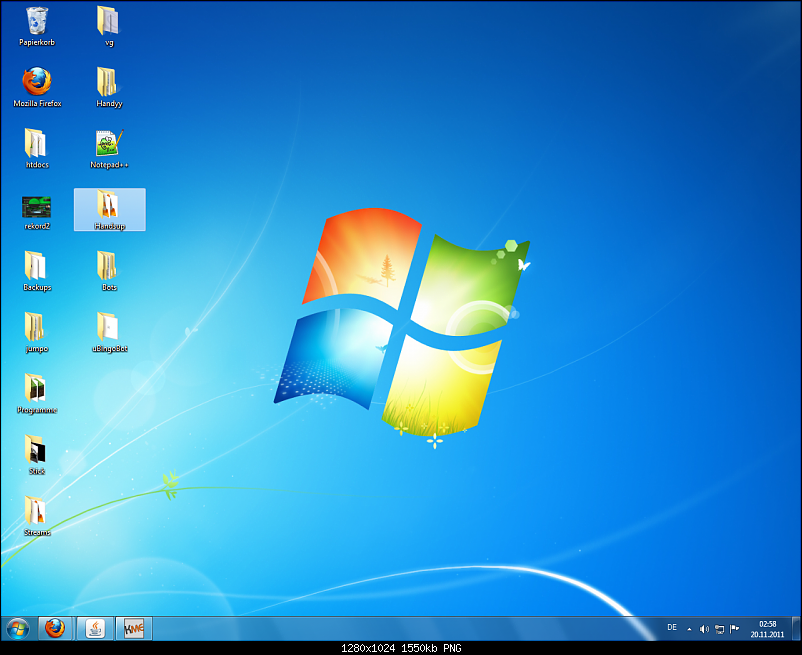
Task: Select the Programme folder on desktop
Action: click(36, 390)
